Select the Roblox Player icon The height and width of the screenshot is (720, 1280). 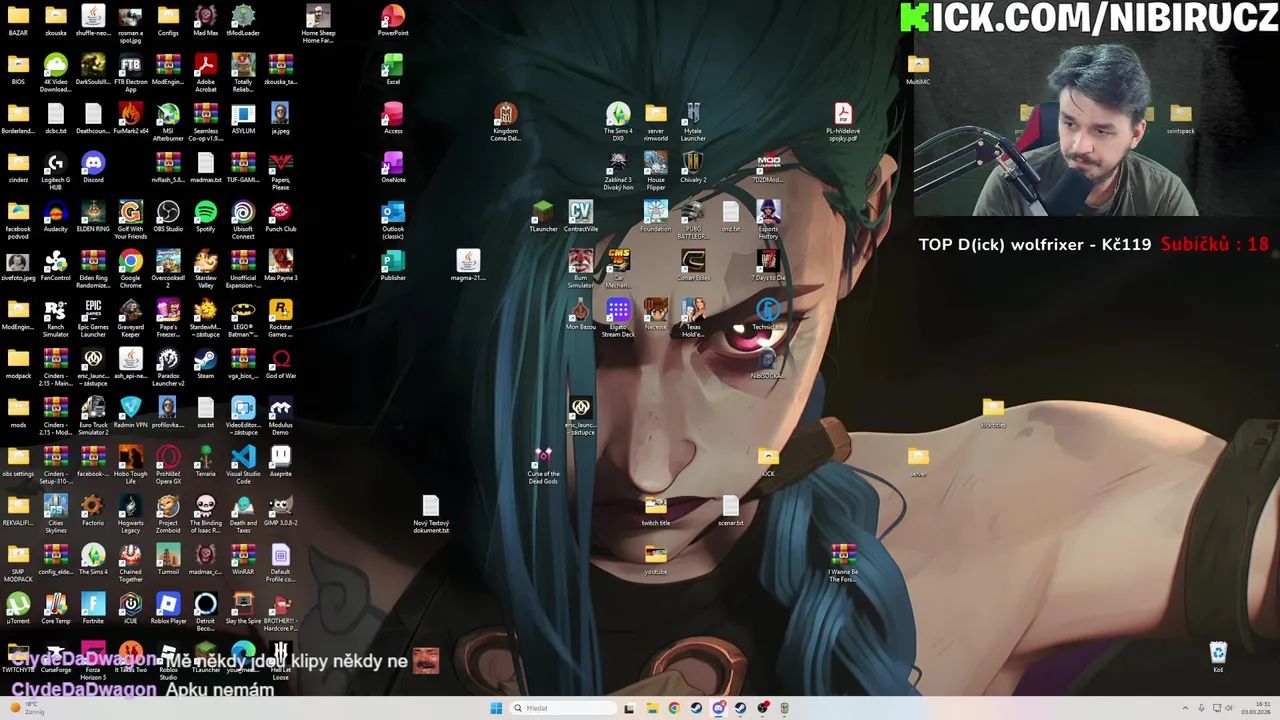pyautogui.click(x=168, y=608)
